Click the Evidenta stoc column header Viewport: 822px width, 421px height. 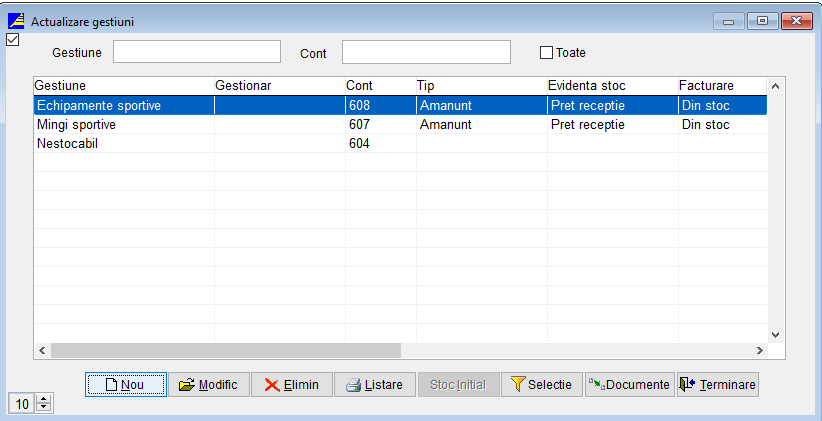tap(611, 86)
